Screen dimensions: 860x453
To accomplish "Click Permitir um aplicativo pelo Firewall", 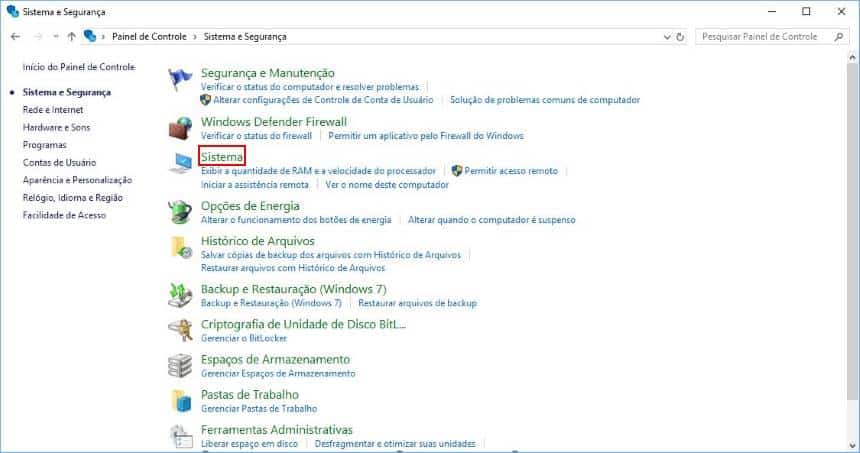I will (x=426, y=135).
